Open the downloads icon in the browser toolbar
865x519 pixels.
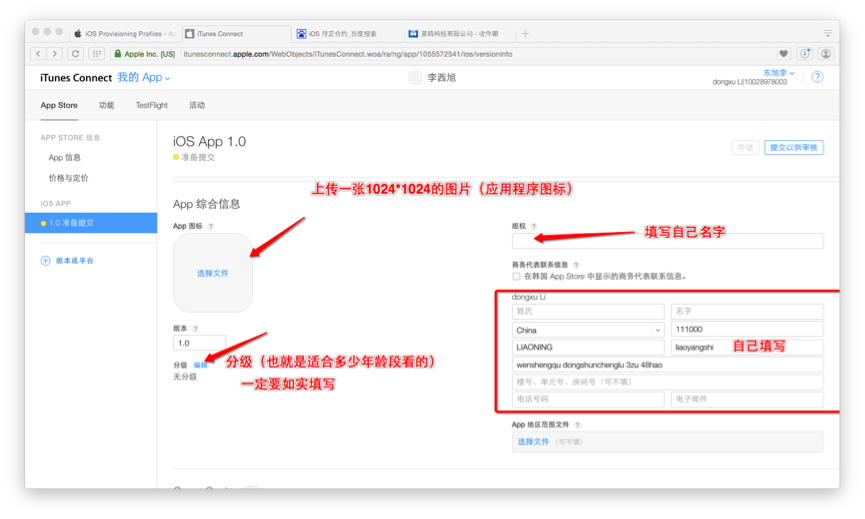click(805, 53)
